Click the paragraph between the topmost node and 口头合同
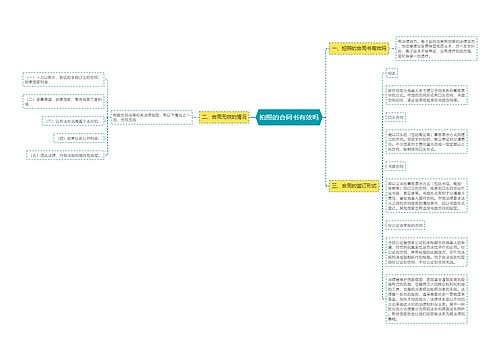The height and width of the screenshot is (360, 500). [x=426, y=95]
